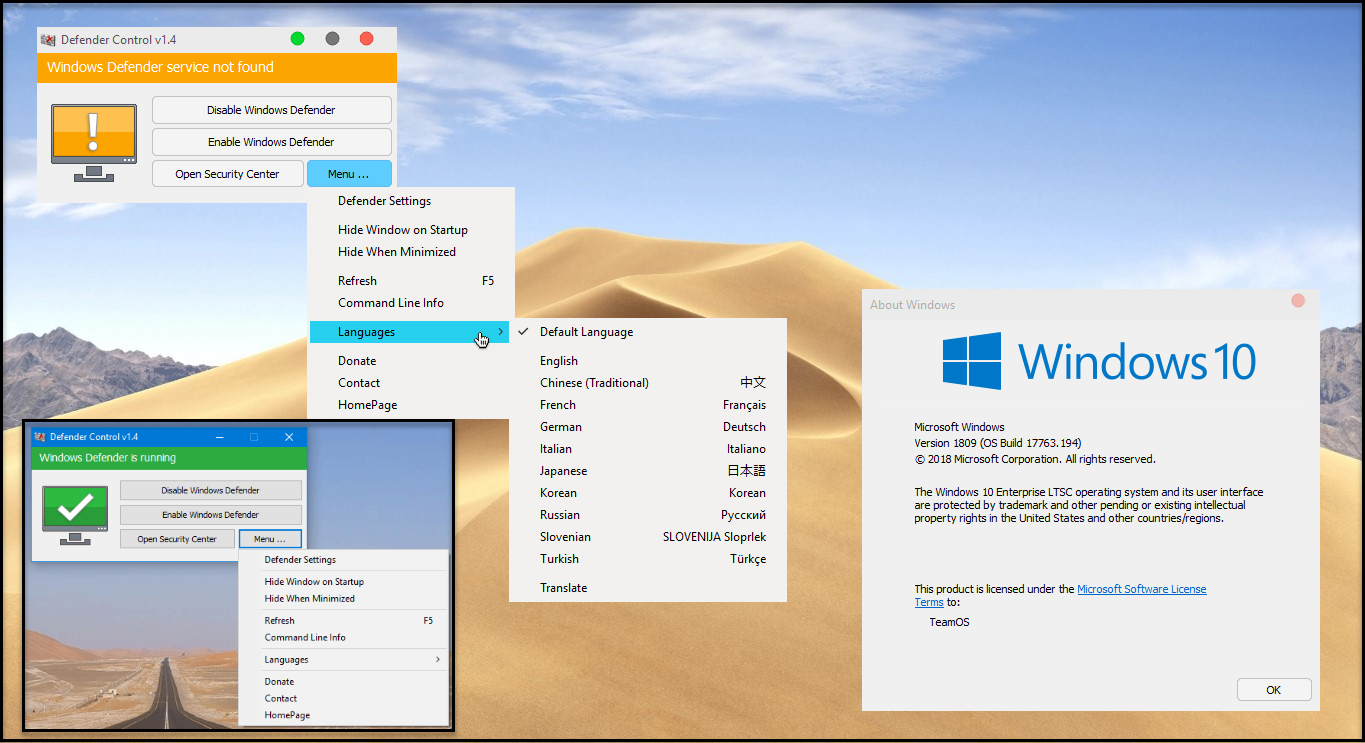This screenshot has width=1365, height=743.
Task: Choose Italian language
Action: point(648,449)
